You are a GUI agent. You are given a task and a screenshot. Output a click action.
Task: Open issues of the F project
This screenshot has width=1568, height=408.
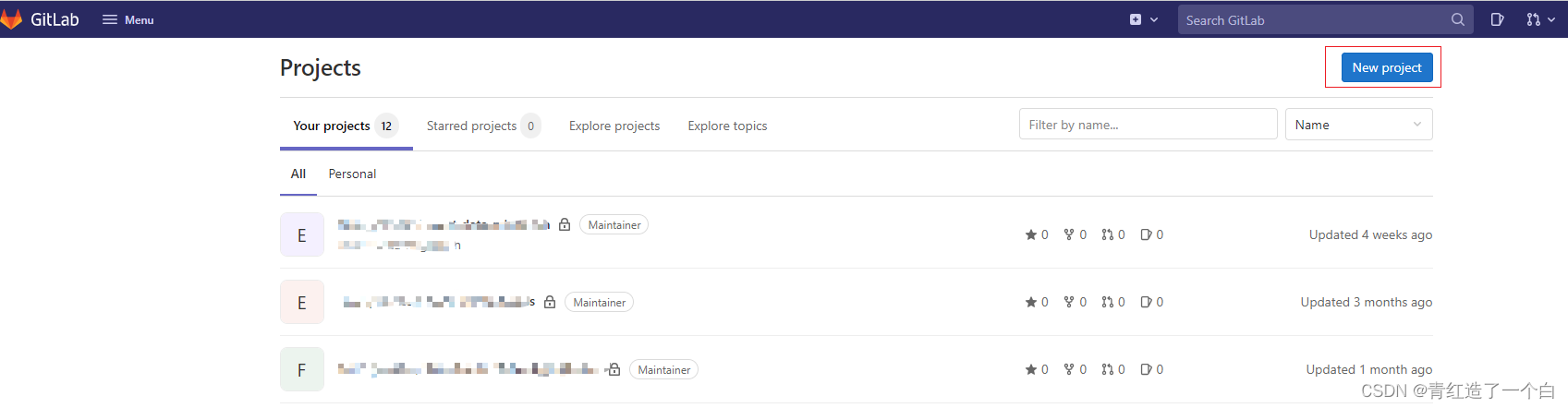point(1152,369)
